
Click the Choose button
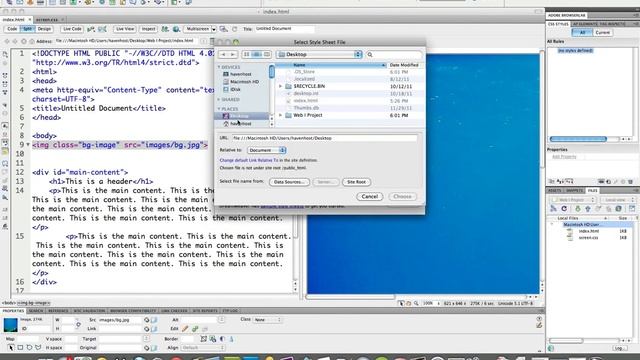[402, 197]
